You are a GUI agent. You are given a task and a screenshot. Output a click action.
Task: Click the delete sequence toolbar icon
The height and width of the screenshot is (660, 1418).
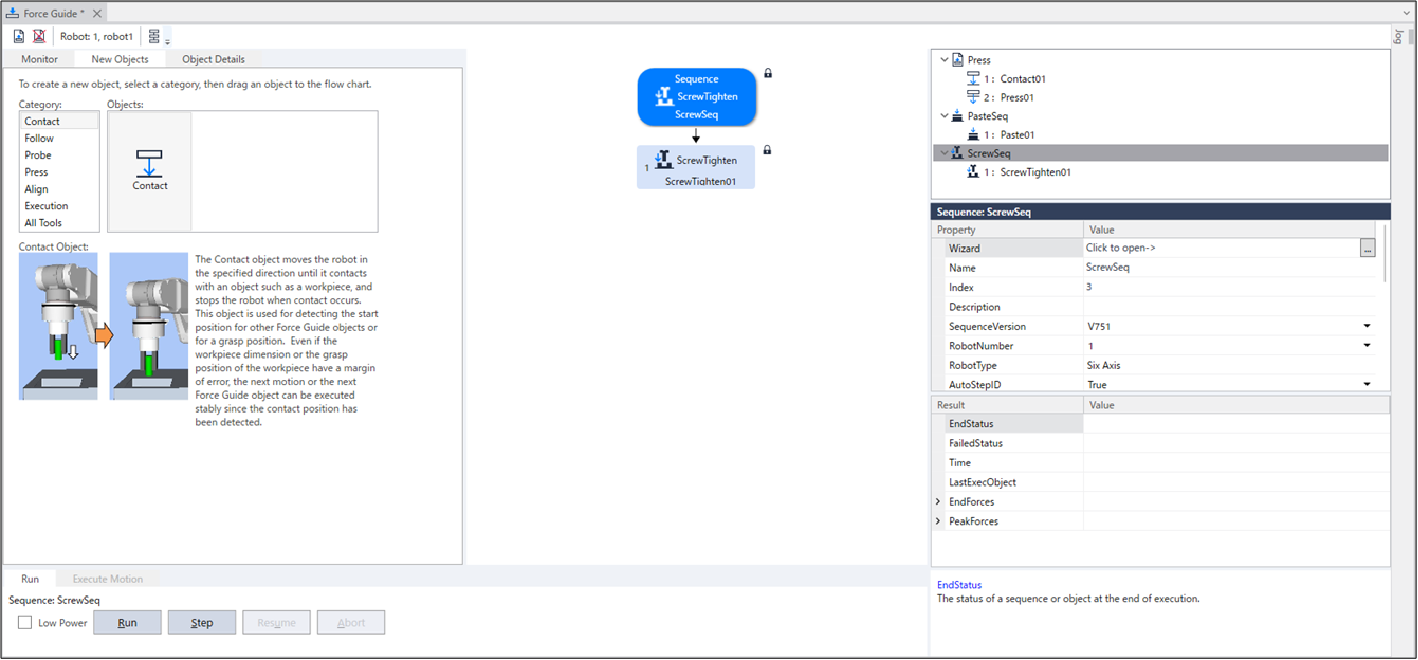(39, 36)
